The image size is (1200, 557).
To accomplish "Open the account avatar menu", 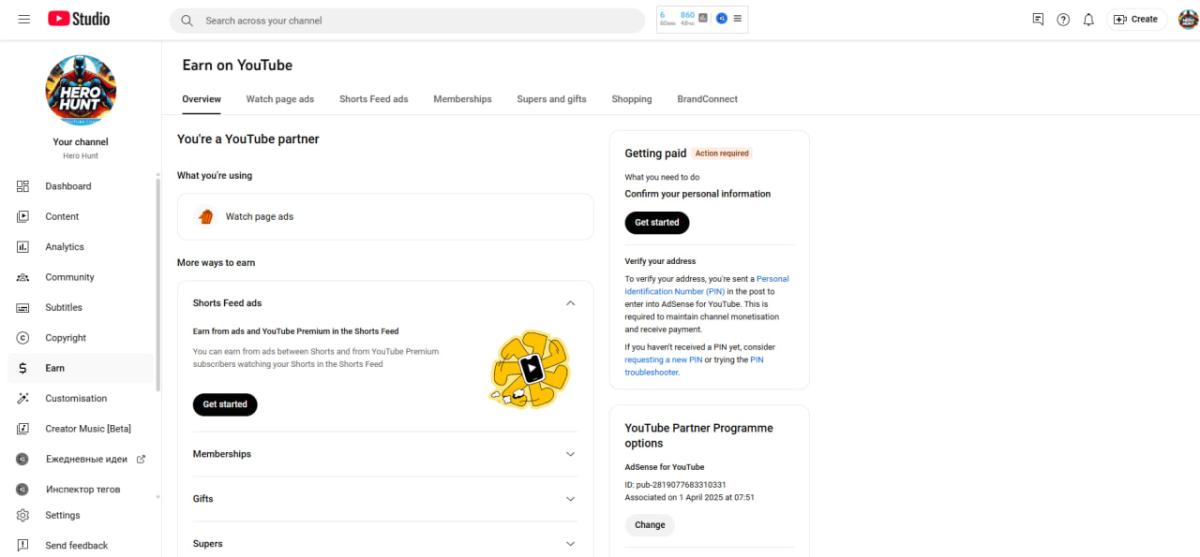I will (1187, 19).
